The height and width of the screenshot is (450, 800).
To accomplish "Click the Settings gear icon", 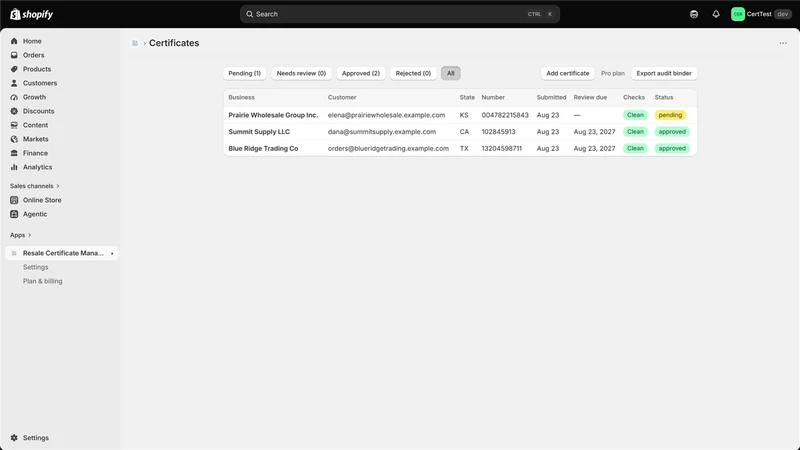I will pos(14,438).
